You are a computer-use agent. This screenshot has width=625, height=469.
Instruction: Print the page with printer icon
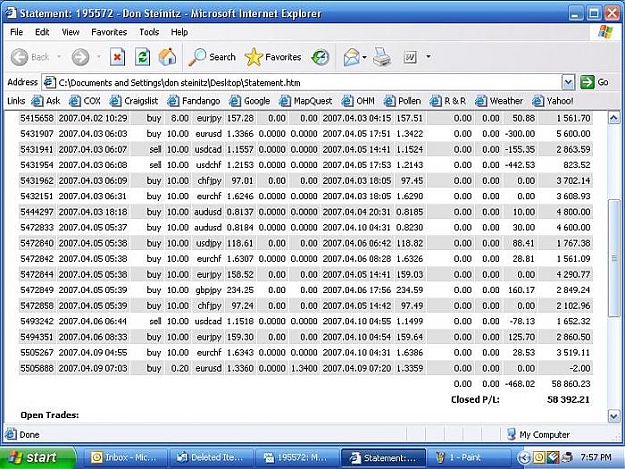[x=382, y=57]
